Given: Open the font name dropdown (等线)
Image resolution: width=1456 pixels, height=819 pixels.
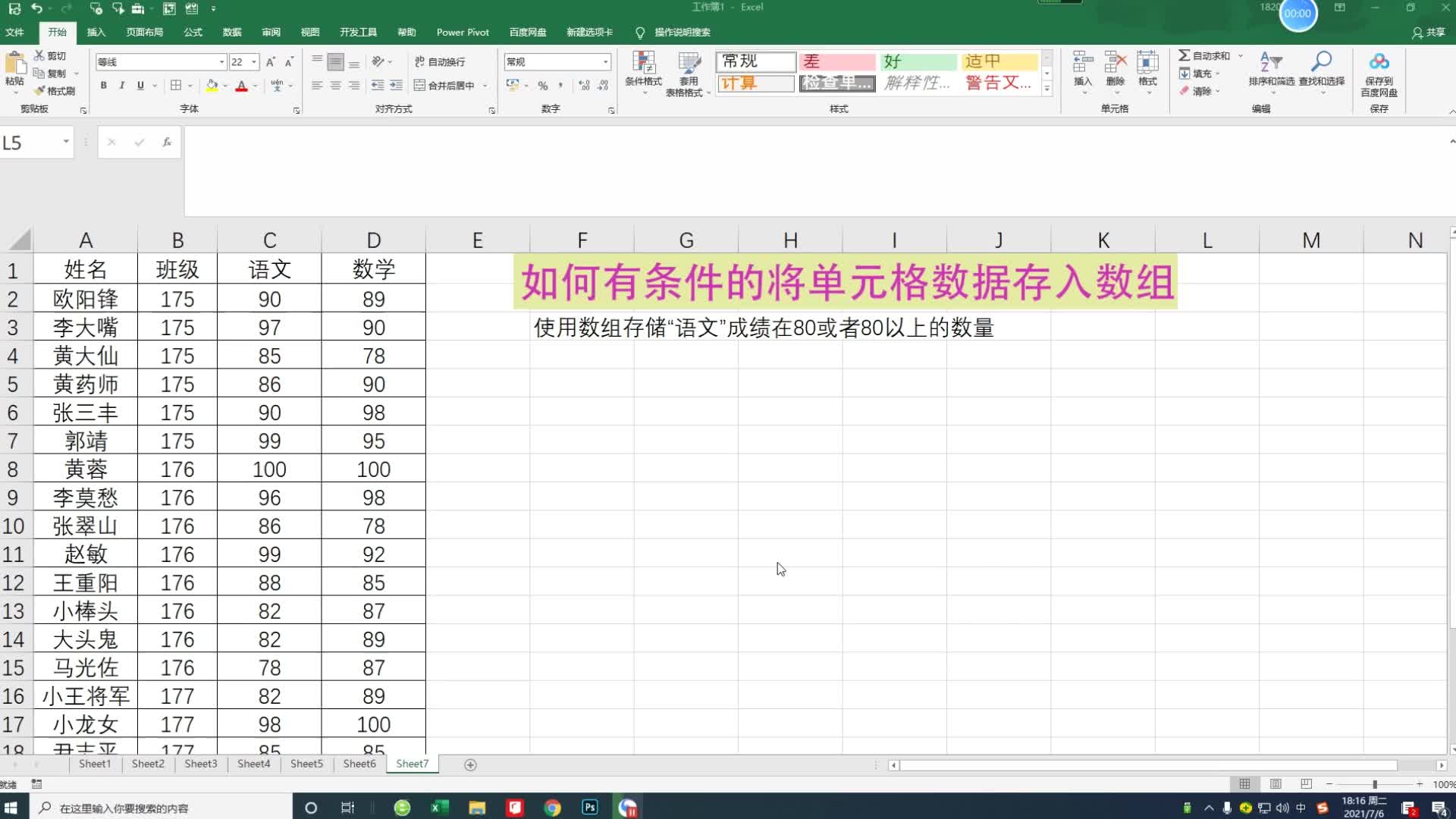Looking at the screenshot, I should pyautogui.click(x=221, y=62).
